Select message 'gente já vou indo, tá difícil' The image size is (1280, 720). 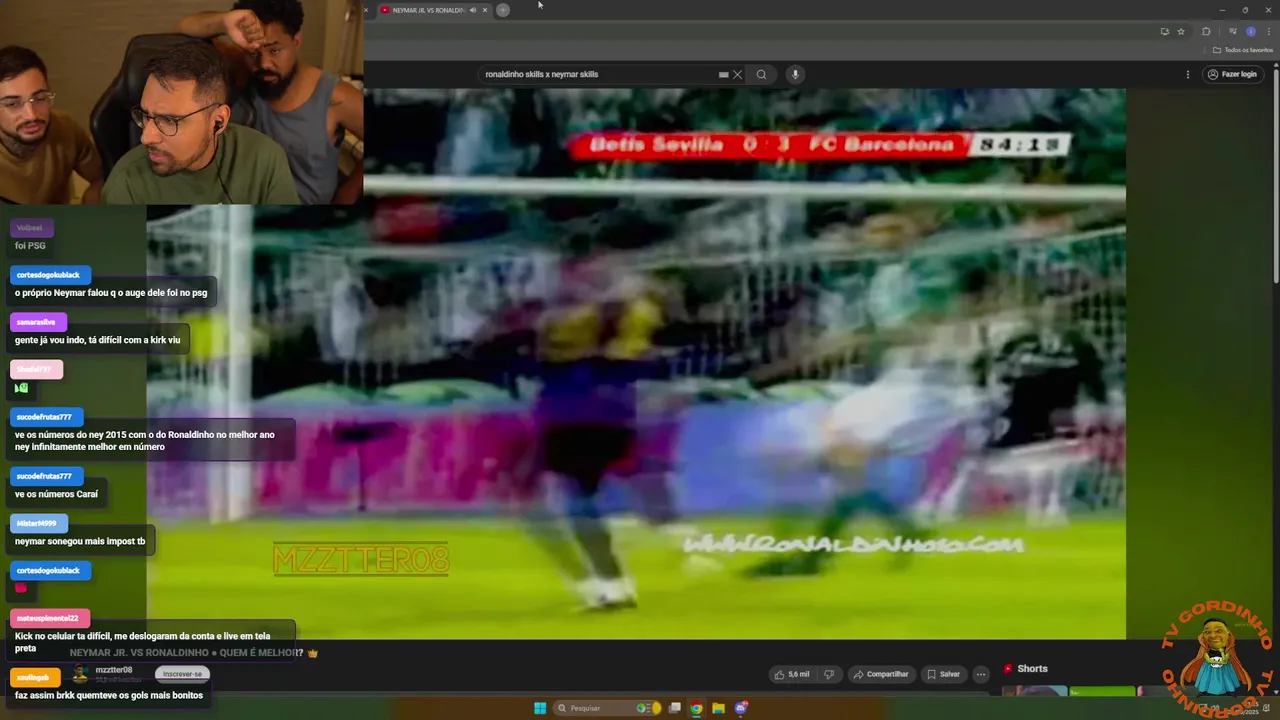(97, 340)
